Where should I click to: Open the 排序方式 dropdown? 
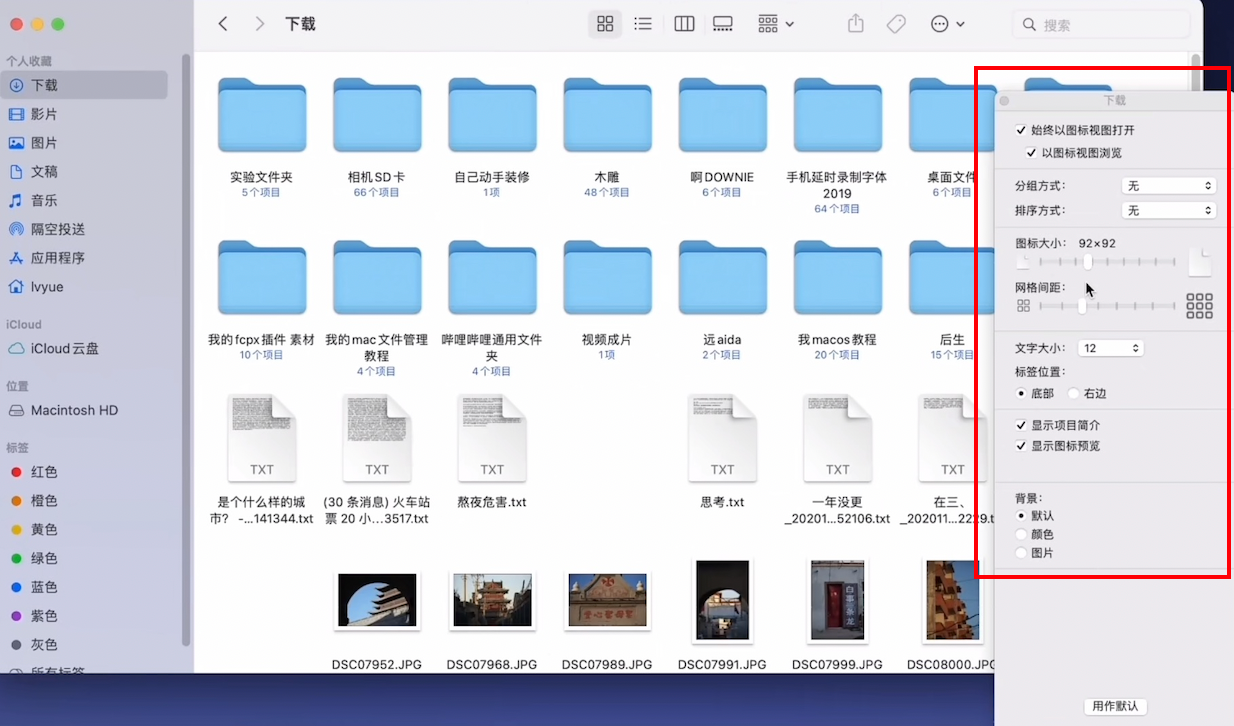tap(1167, 211)
